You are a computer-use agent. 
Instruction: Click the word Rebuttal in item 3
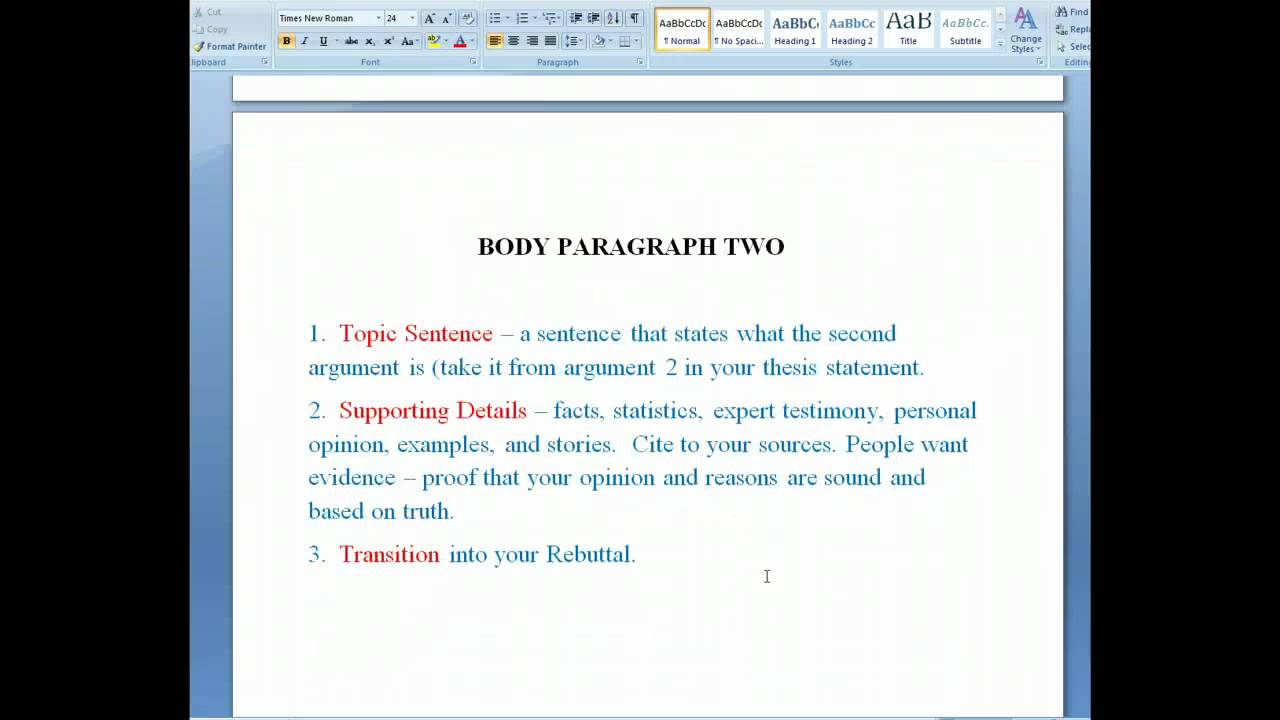coord(591,555)
